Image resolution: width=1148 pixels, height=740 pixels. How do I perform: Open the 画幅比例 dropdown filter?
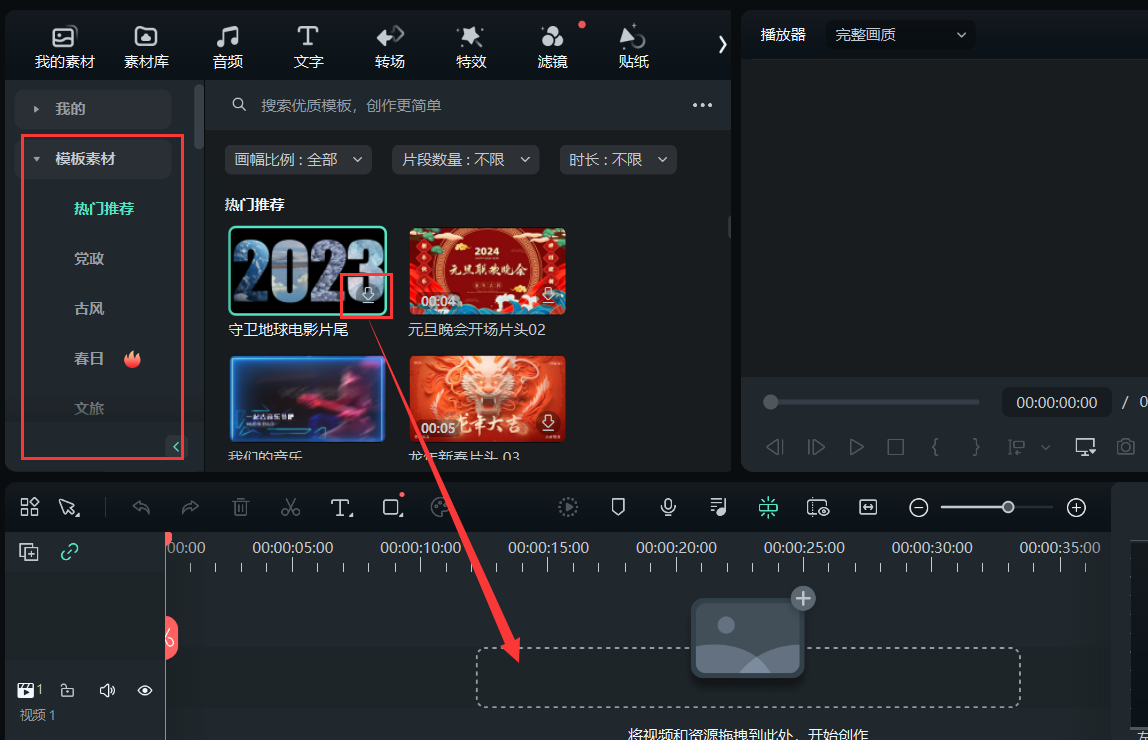(298, 160)
